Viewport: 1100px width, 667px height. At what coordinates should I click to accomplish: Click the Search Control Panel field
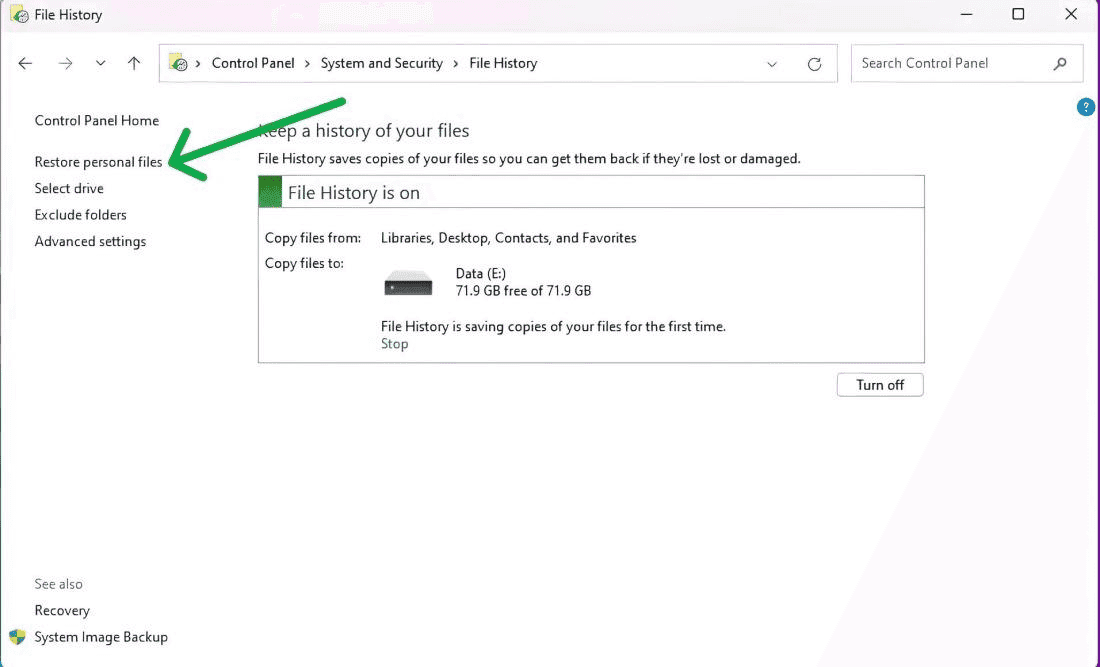point(950,63)
